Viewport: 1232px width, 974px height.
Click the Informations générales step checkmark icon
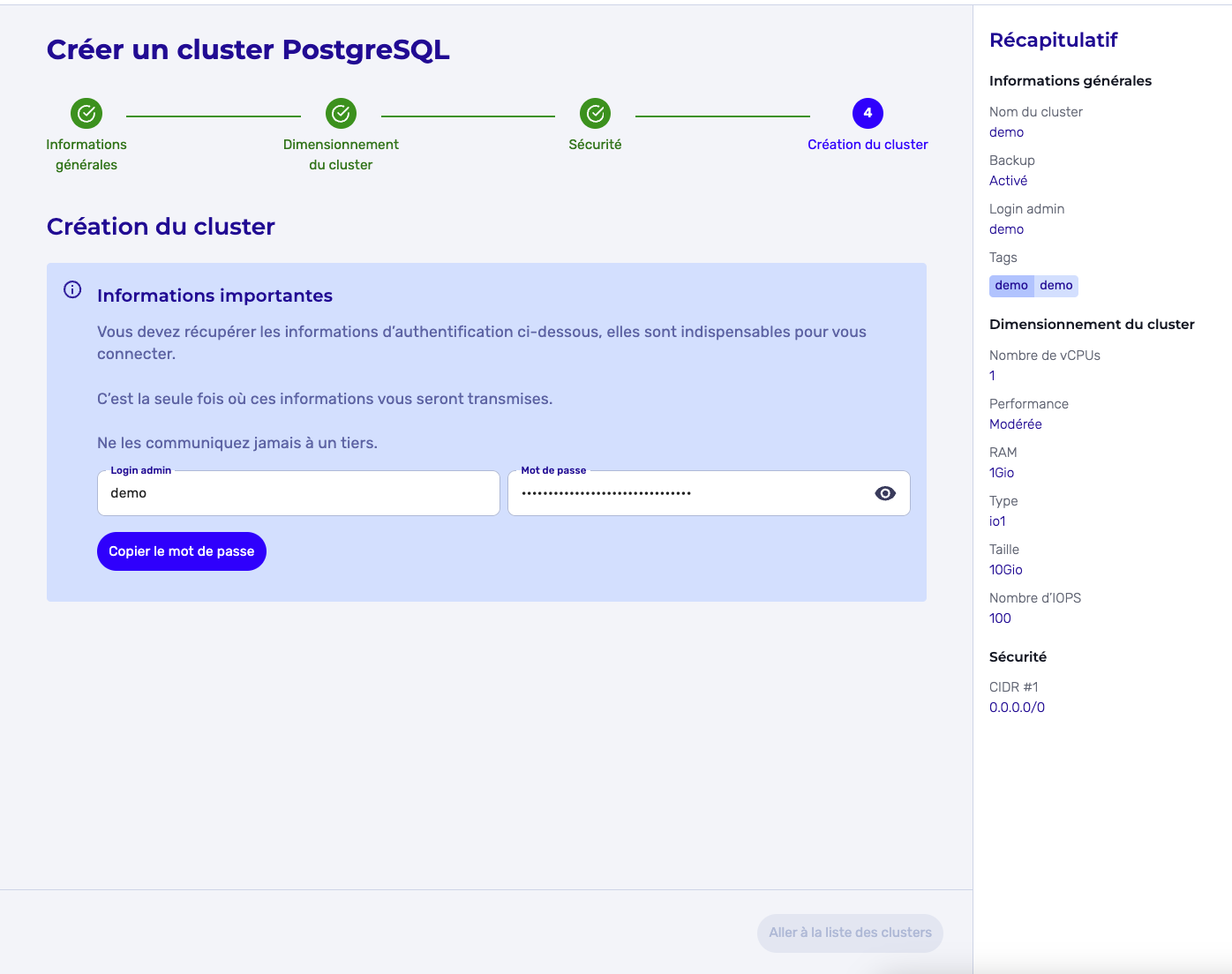click(x=86, y=113)
